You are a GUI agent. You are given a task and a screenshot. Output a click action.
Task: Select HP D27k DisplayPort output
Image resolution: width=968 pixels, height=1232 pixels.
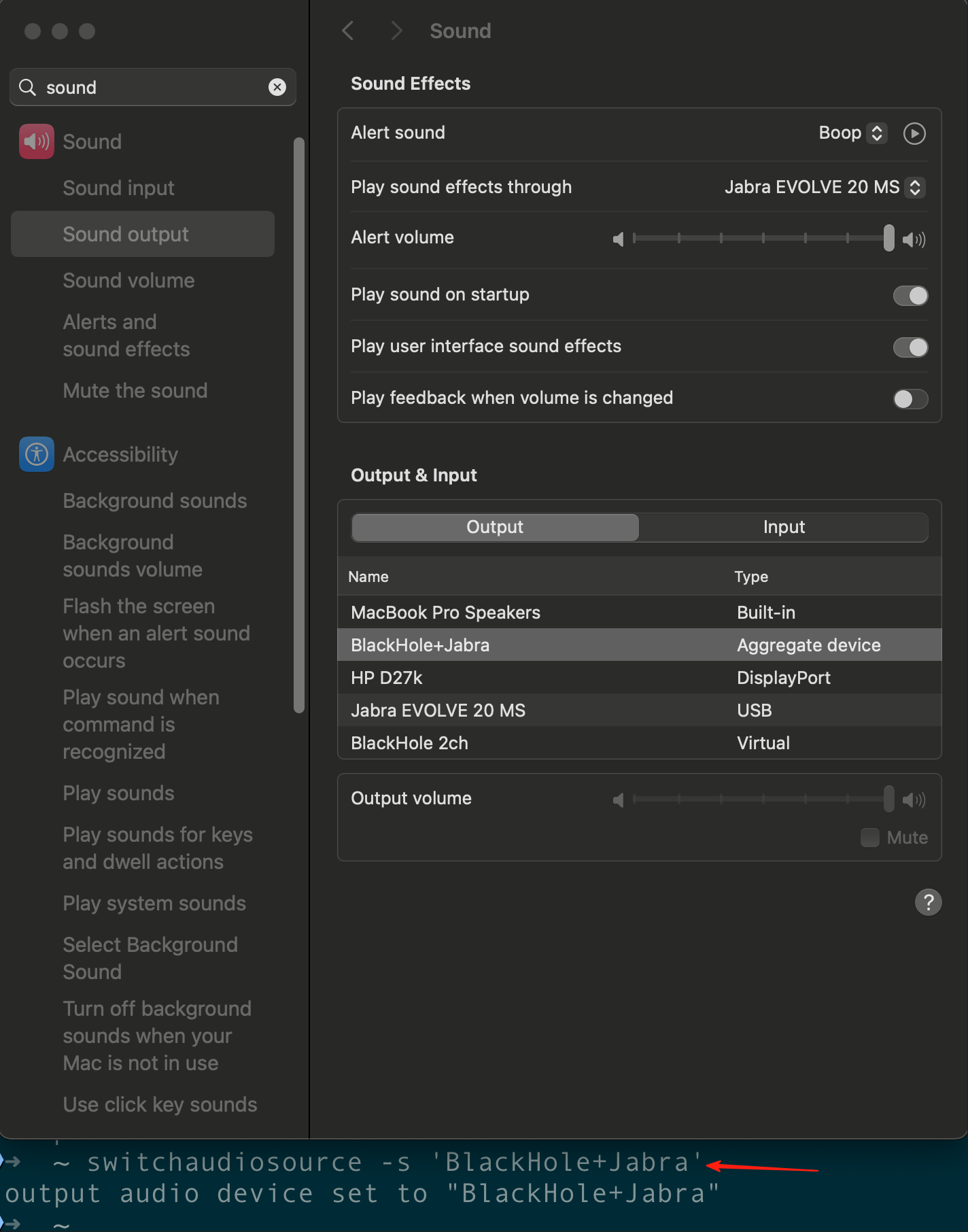[x=640, y=677]
